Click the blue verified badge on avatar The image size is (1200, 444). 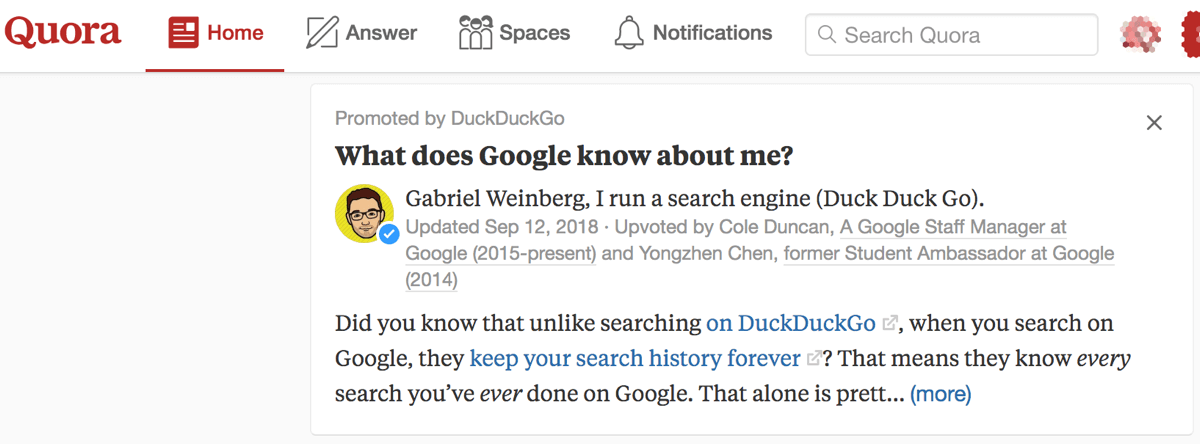click(389, 233)
